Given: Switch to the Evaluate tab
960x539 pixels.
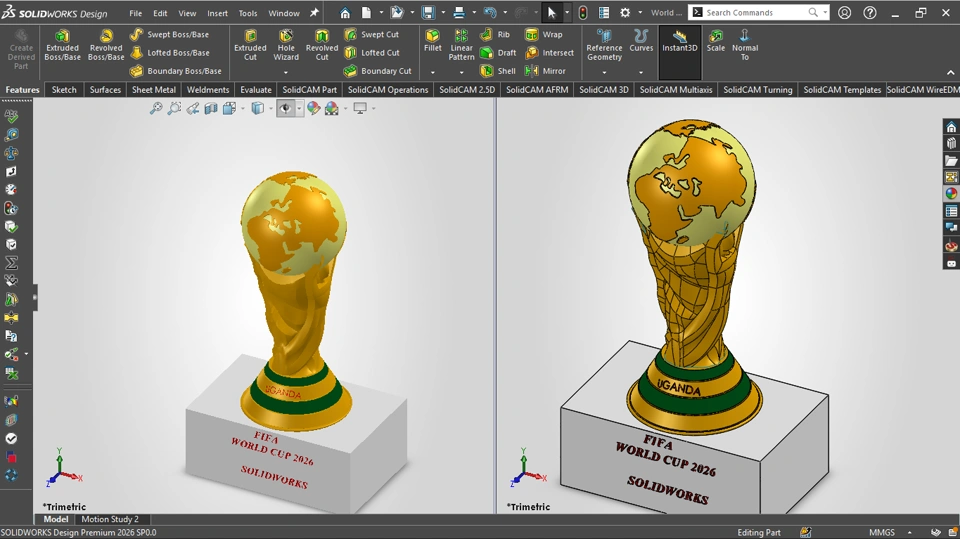Looking at the screenshot, I should [x=256, y=89].
